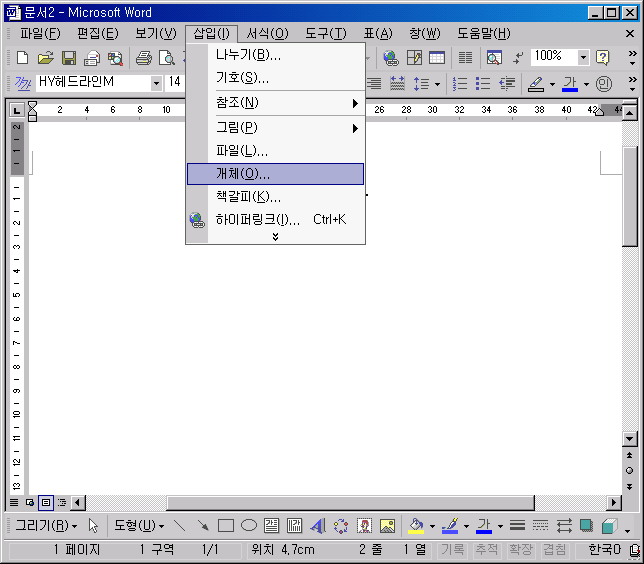Expand the highlight color dropdown arrow
Image resolution: width=644 pixels, height=564 pixels.
pos(552,84)
